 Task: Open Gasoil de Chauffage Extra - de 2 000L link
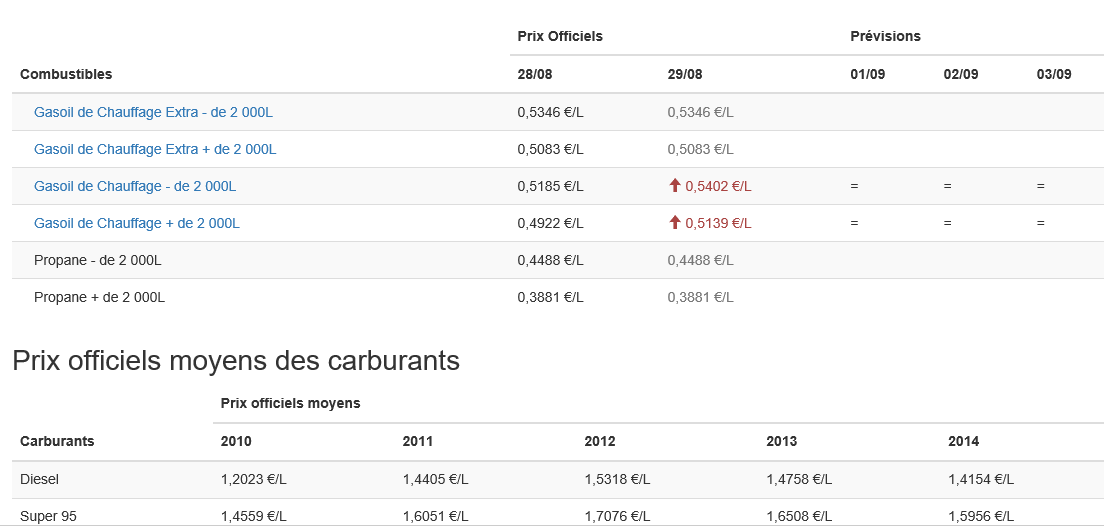pyautogui.click(x=153, y=112)
